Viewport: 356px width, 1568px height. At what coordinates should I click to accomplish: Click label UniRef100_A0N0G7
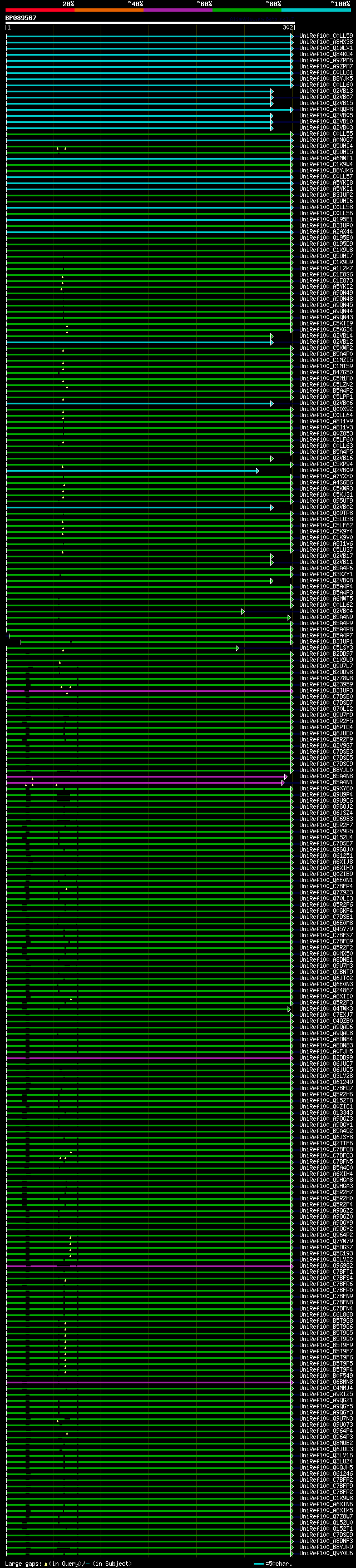[x=325, y=140]
